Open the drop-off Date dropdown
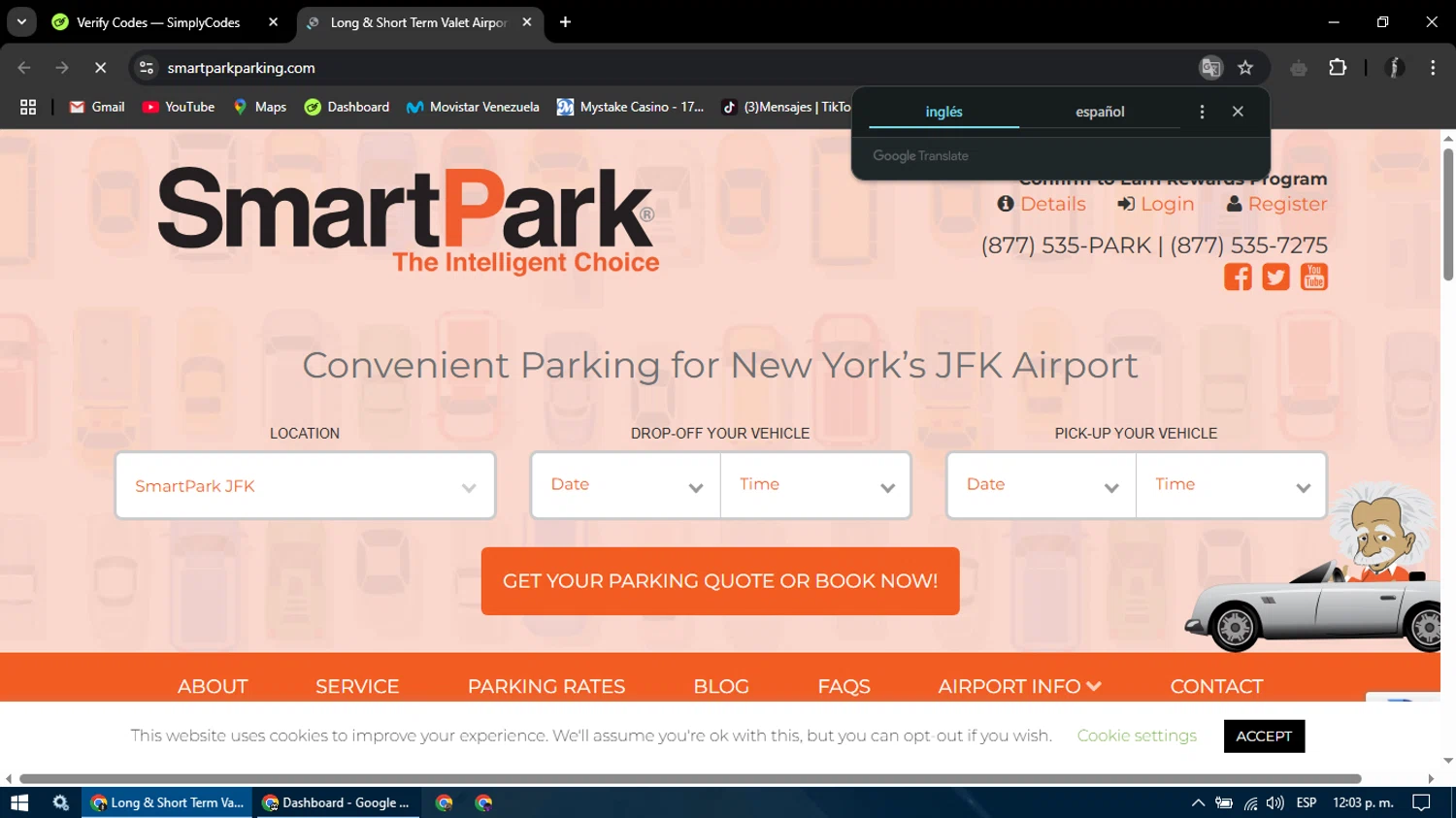Viewport: 1456px width, 818px height. point(626,485)
